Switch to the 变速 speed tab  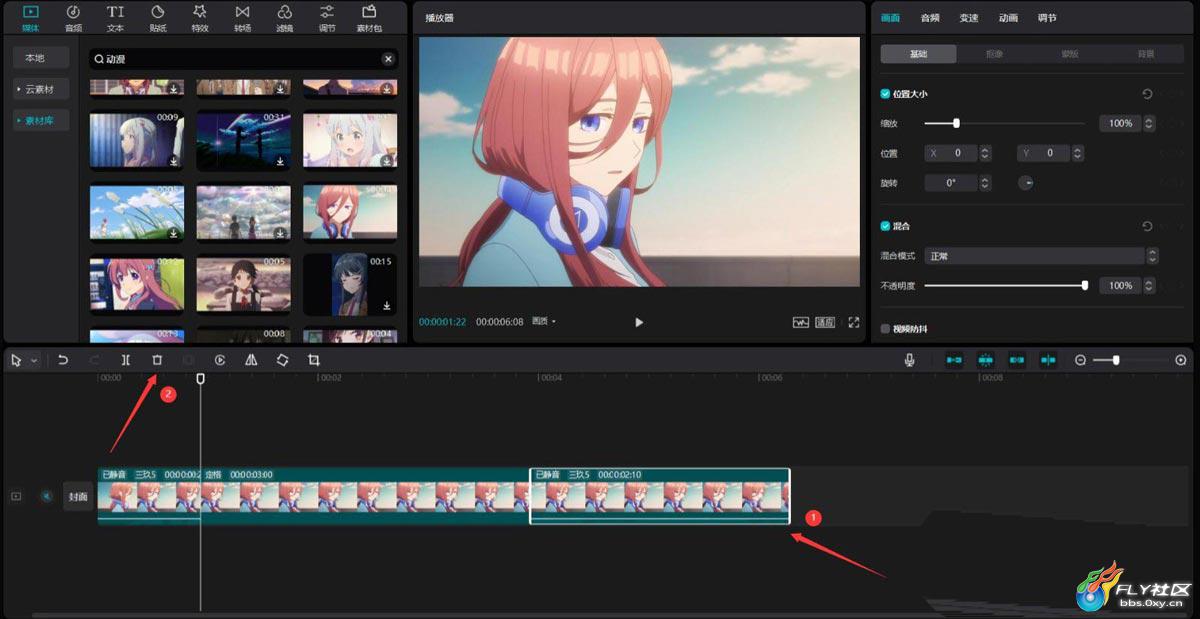coord(969,18)
